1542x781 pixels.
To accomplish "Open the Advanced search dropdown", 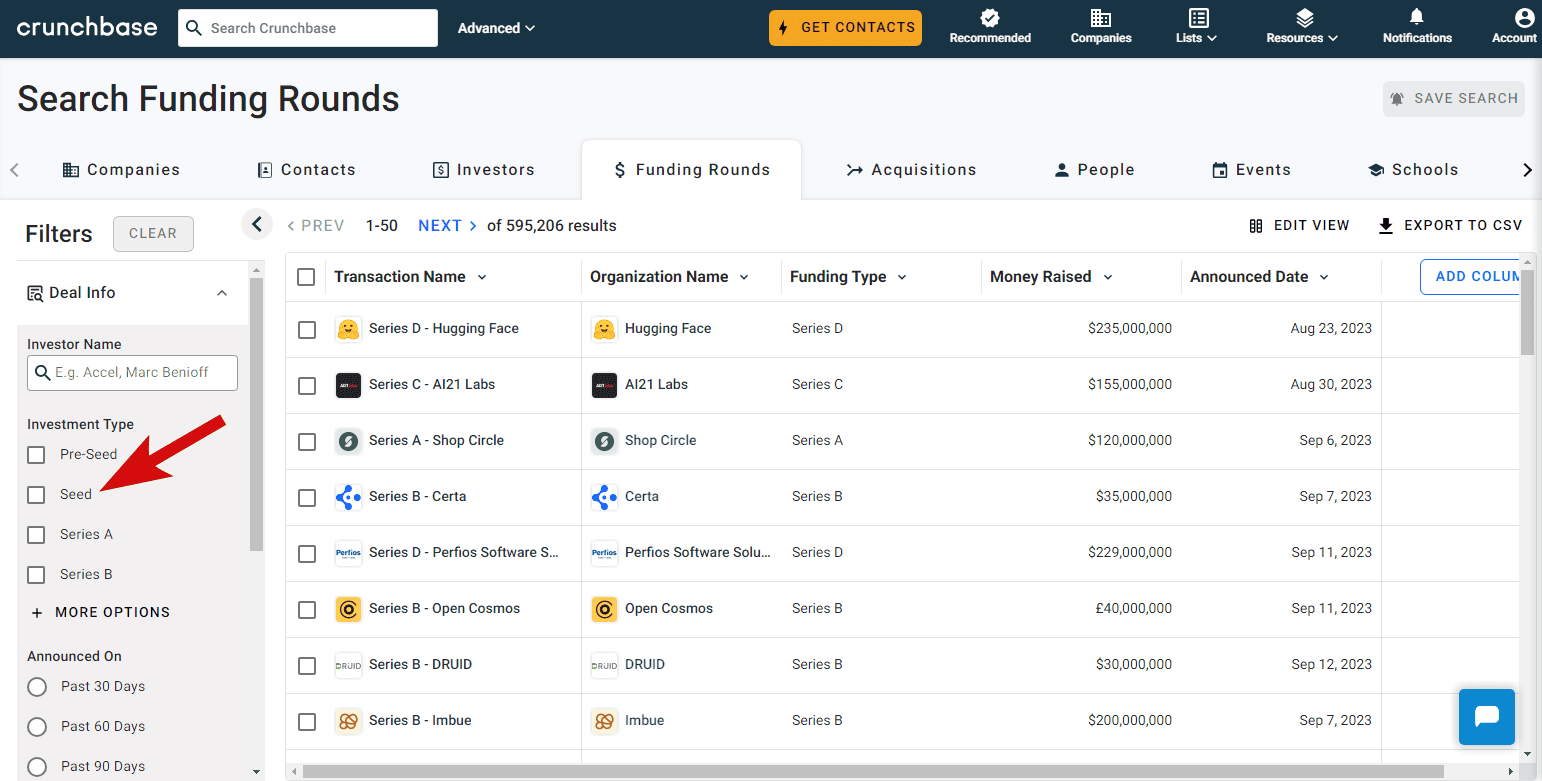I will click(x=497, y=28).
